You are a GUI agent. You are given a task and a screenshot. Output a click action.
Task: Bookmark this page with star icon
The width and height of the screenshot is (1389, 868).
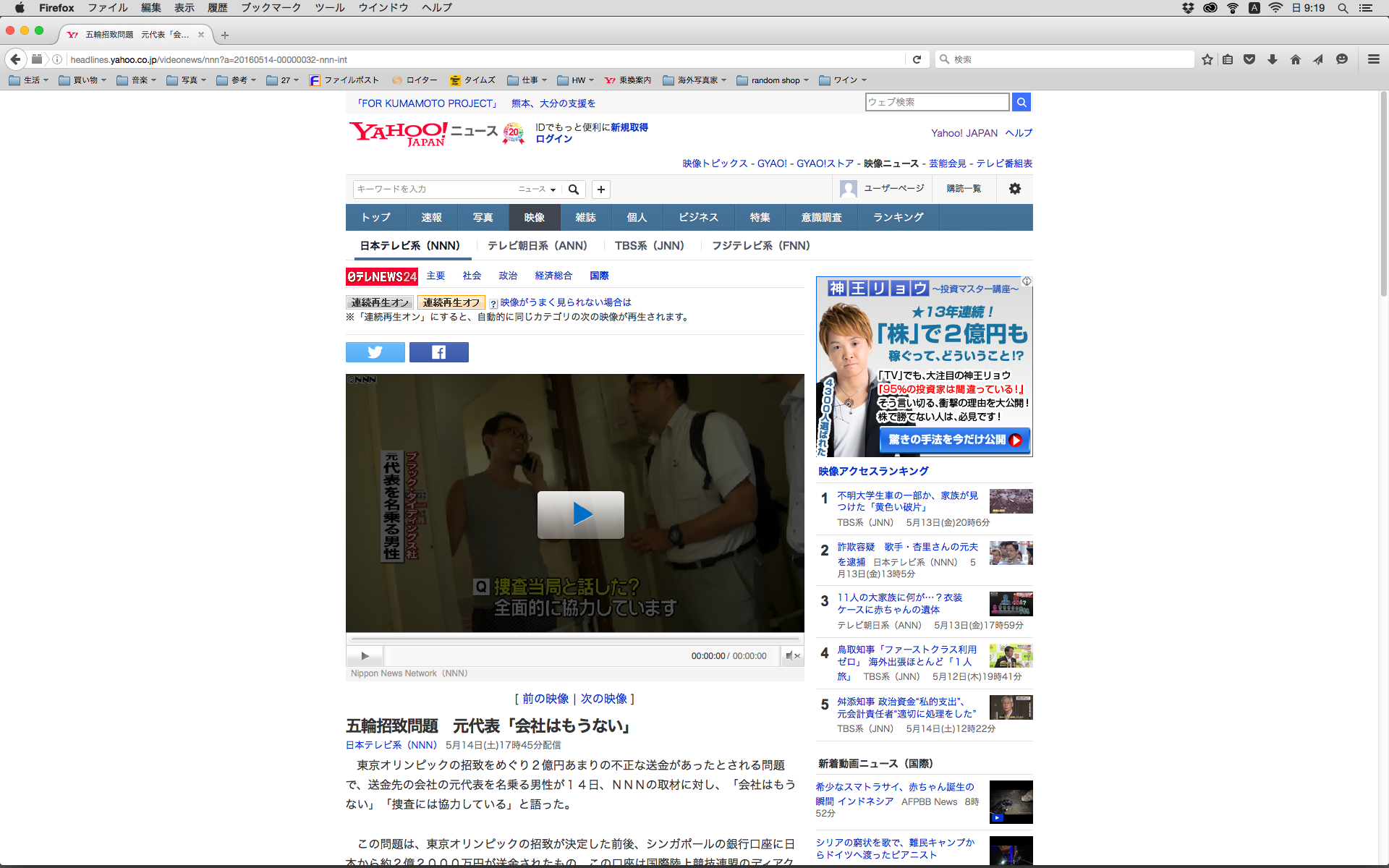(x=1207, y=59)
